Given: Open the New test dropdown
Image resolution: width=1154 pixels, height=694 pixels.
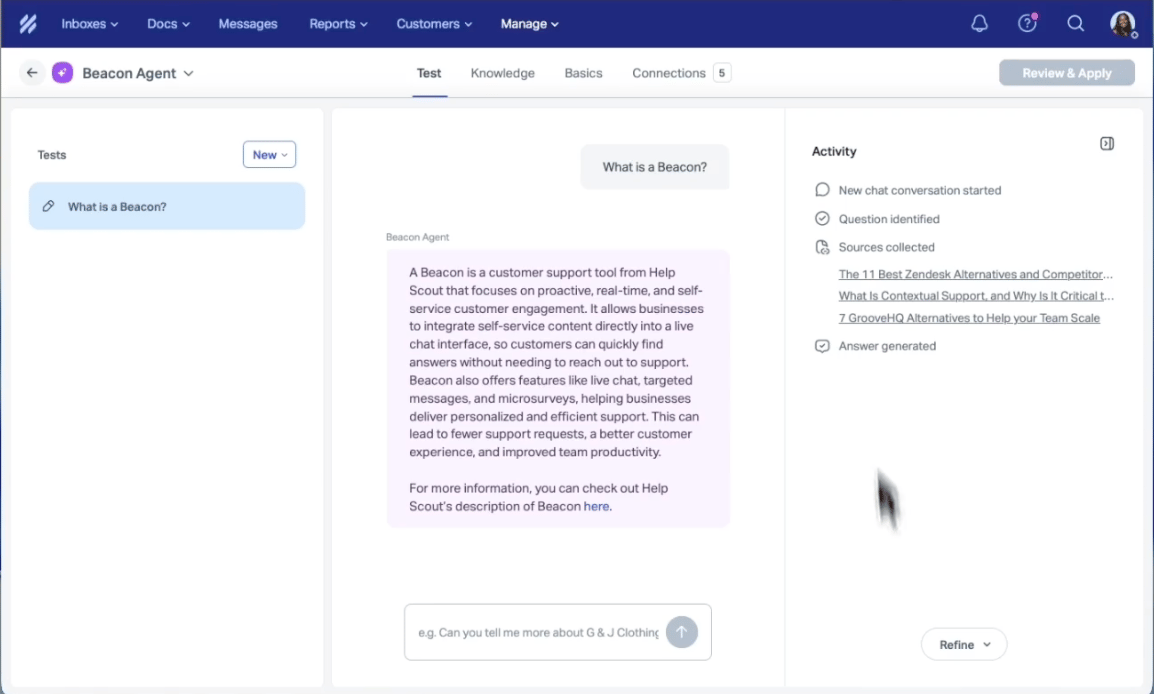Looking at the screenshot, I should [269, 155].
